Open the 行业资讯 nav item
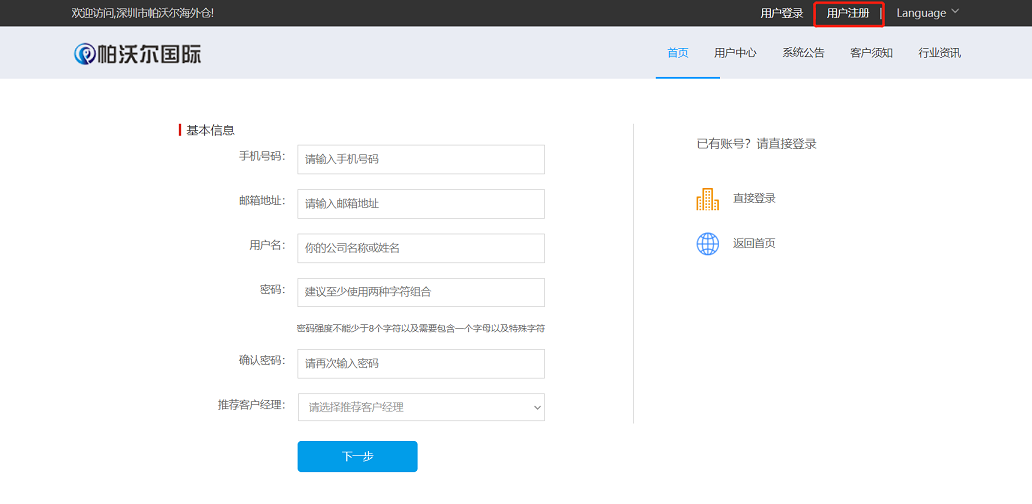Viewport: 1032px width, 504px height. [939, 53]
